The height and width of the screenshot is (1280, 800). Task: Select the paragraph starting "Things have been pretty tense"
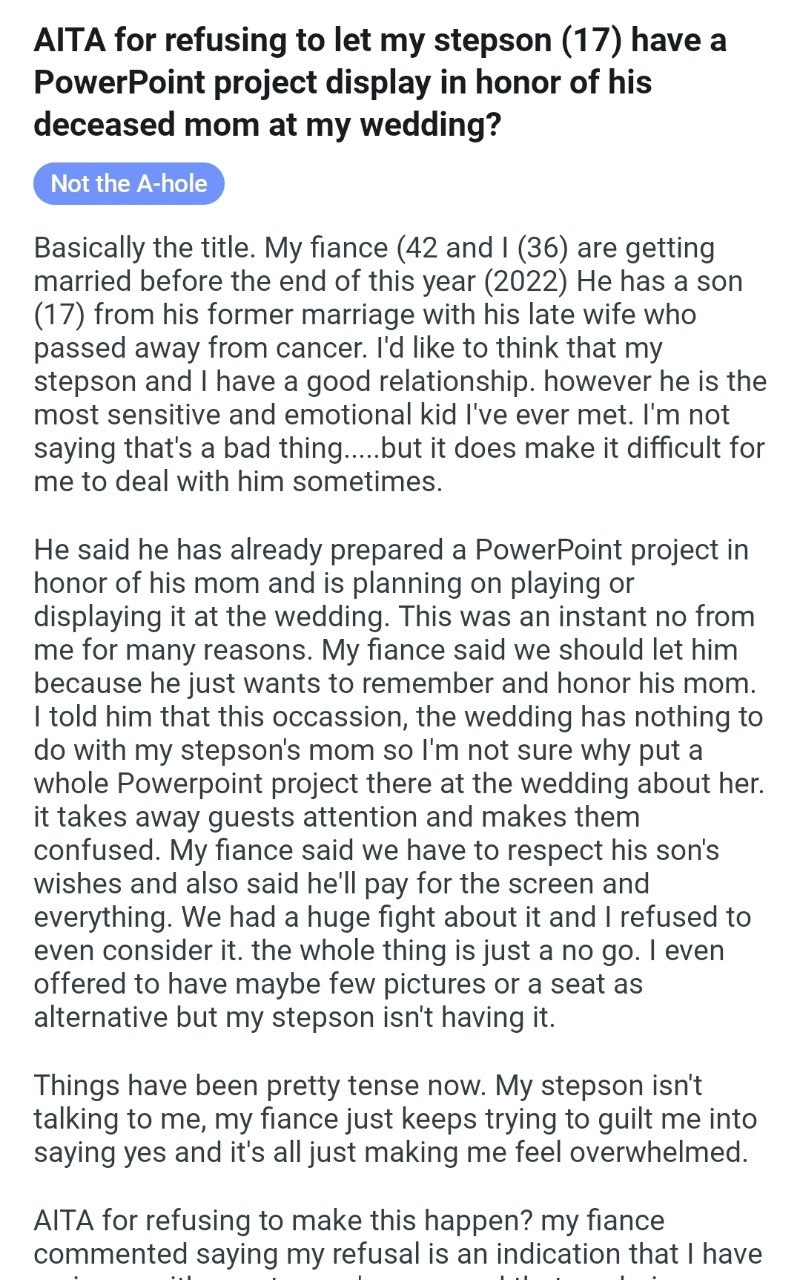pyautogui.click(x=395, y=1118)
